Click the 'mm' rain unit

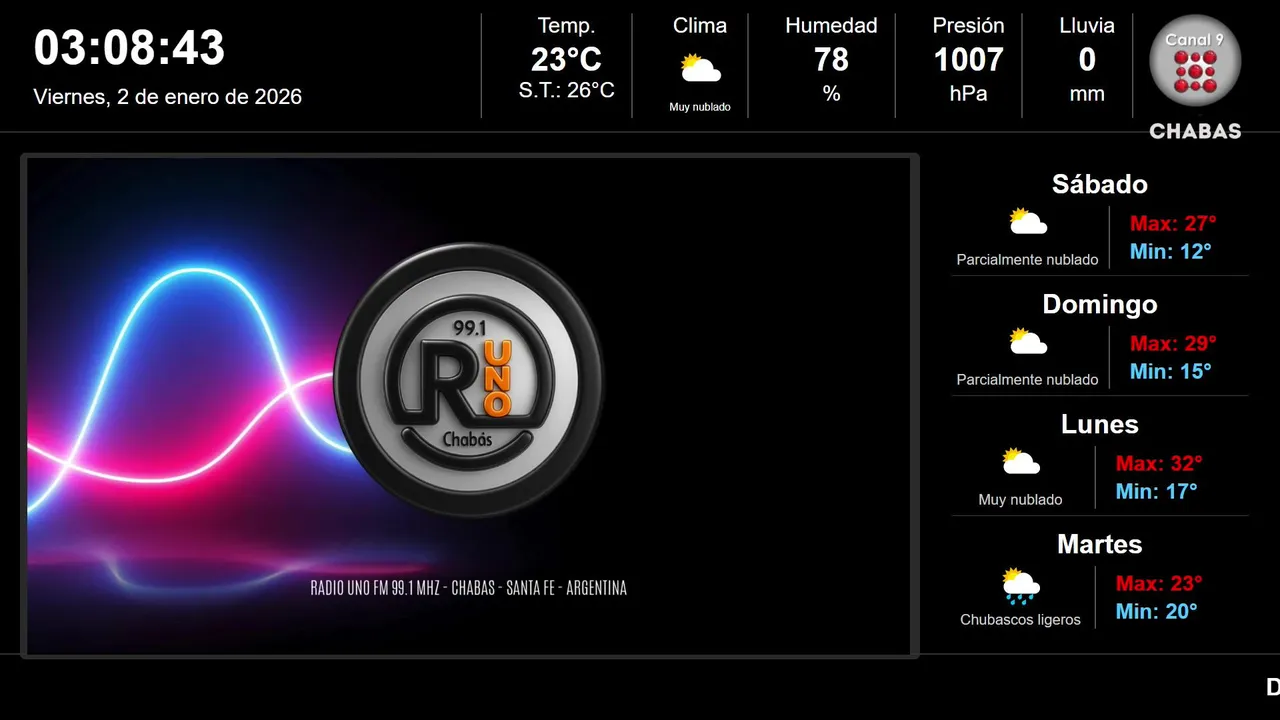1087,94
